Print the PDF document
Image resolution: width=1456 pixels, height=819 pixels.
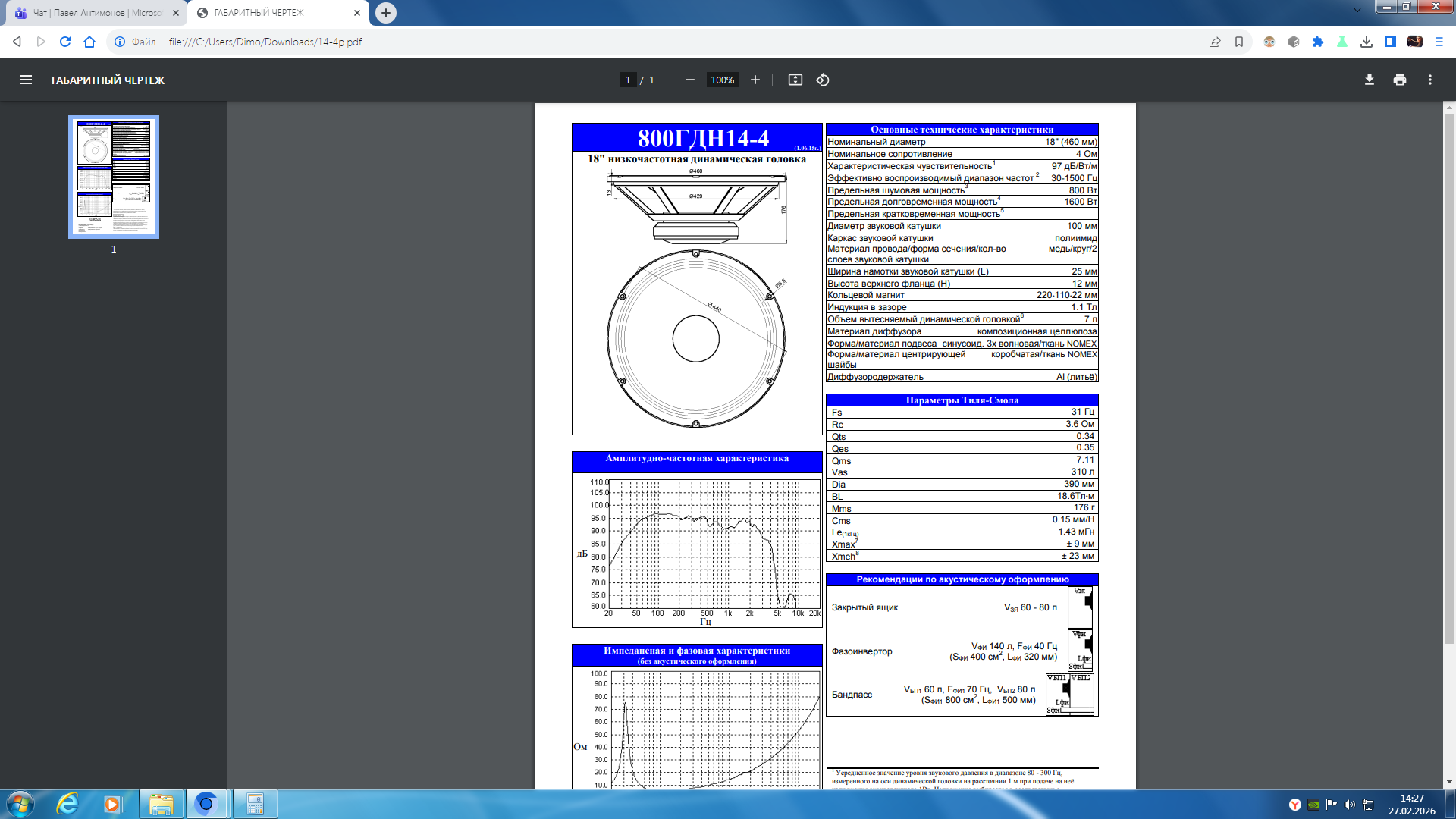[x=1399, y=80]
